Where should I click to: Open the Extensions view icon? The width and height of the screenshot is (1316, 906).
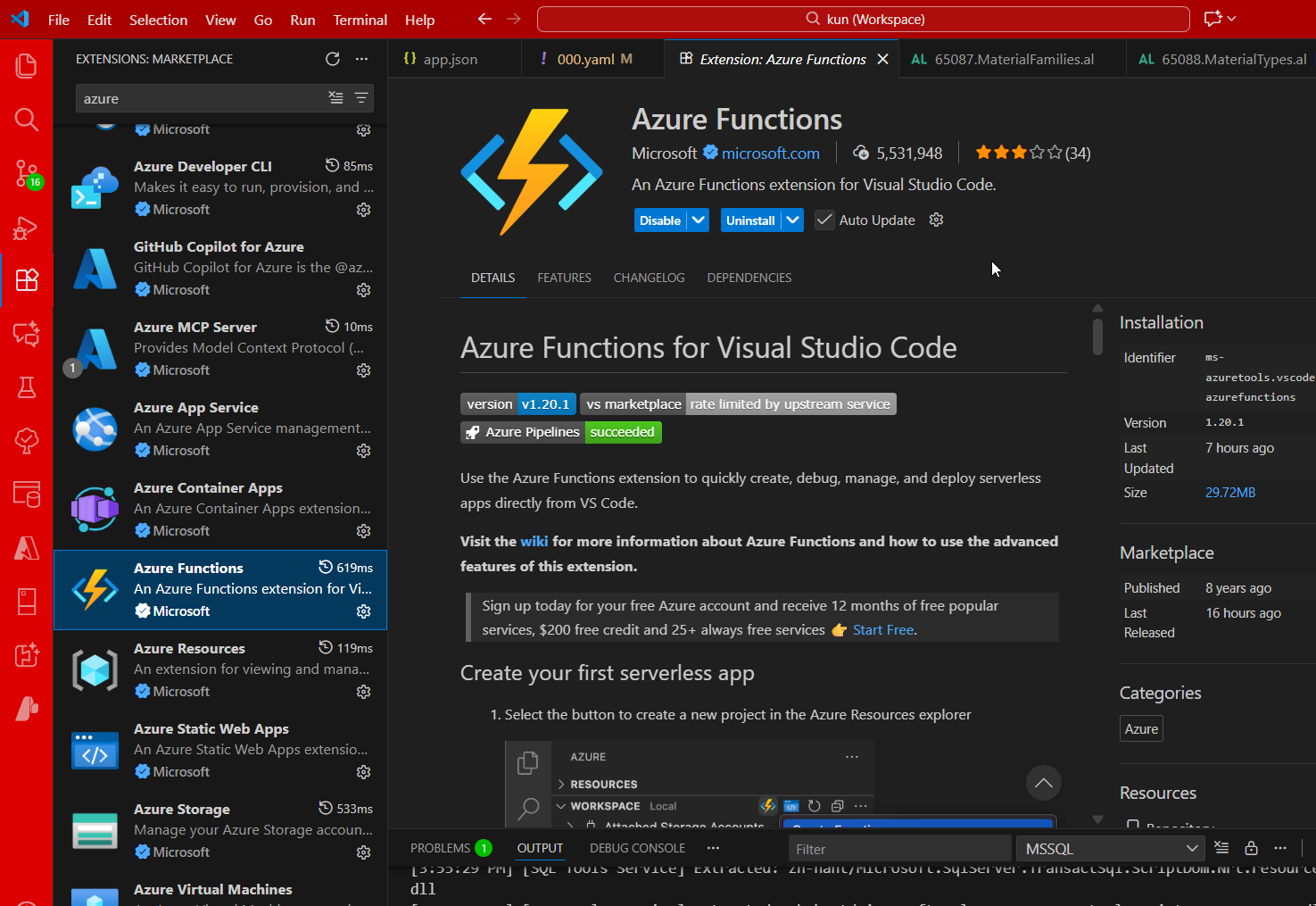click(27, 280)
